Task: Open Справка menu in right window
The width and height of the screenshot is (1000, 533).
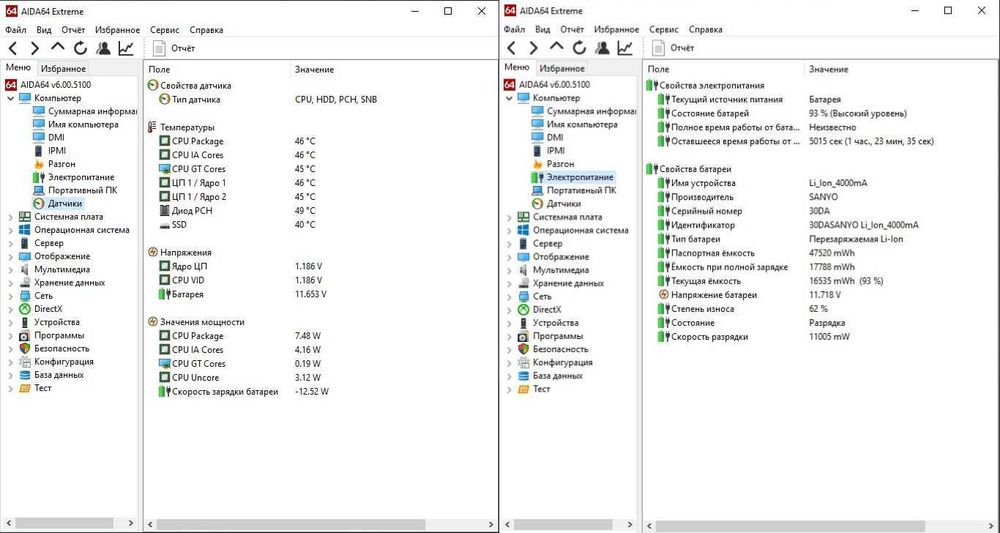Action: [x=705, y=29]
